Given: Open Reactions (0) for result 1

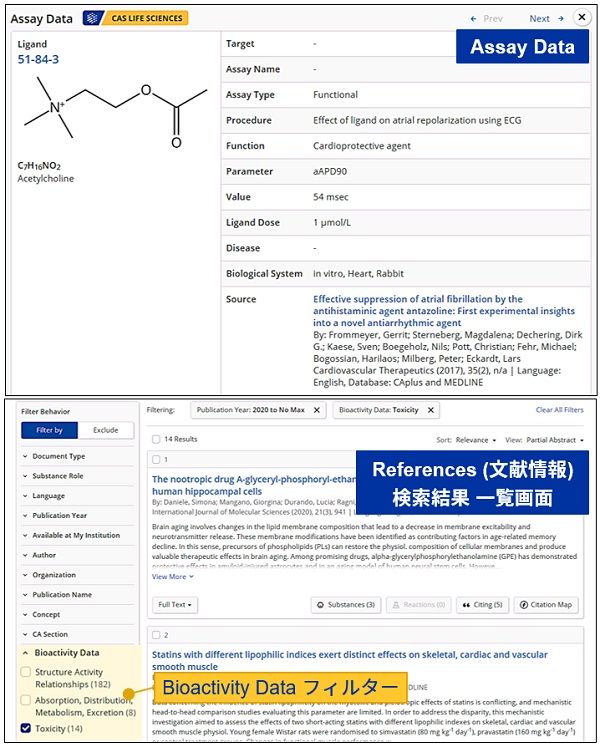Looking at the screenshot, I should [x=418, y=605].
